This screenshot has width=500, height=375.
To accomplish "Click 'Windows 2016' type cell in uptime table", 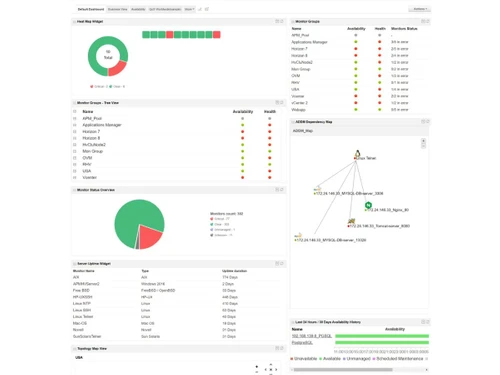I will click(153, 284).
